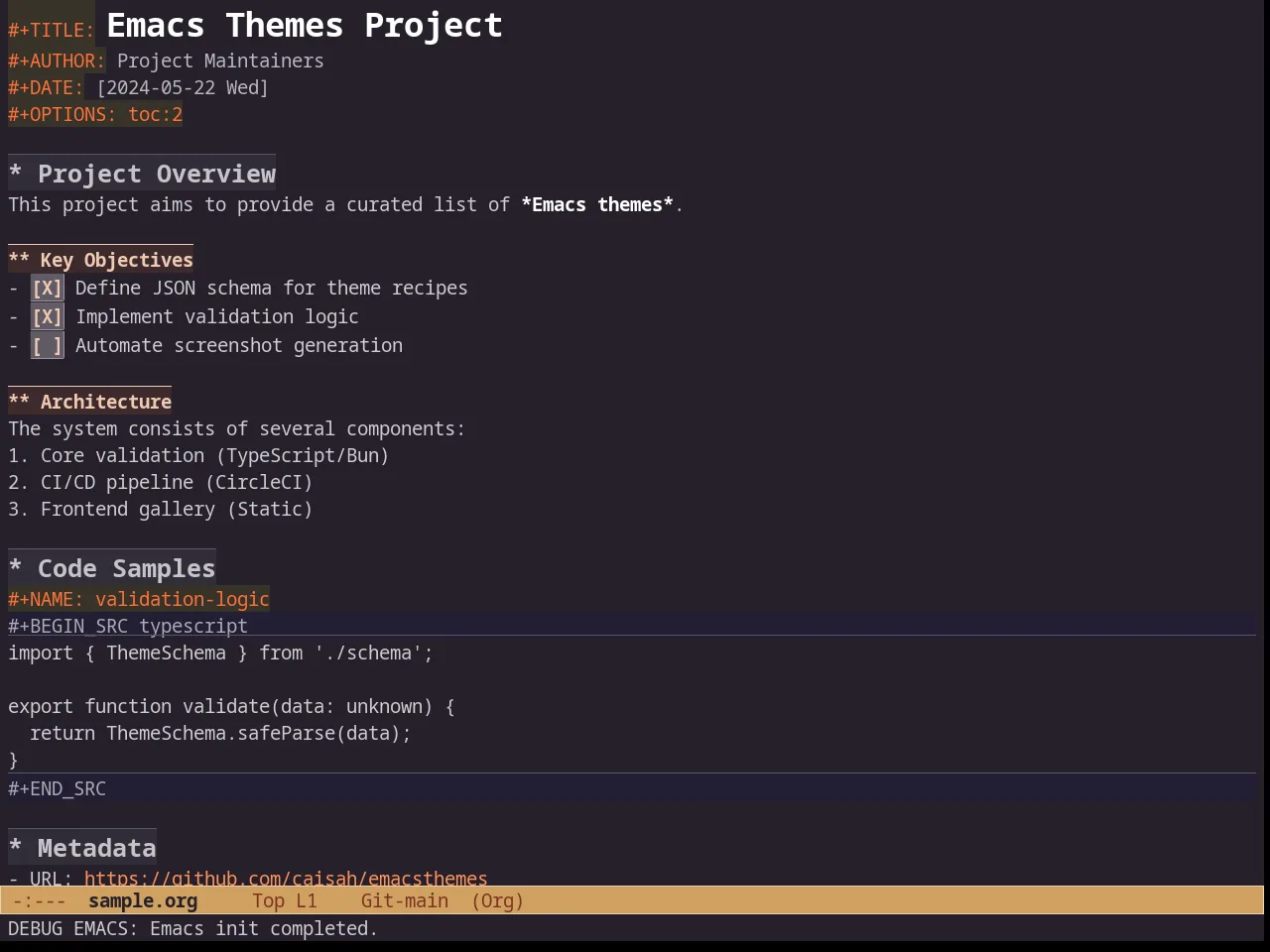1270x952 pixels.
Task: Collapse the Architecture subheading
Action: (19, 402)
